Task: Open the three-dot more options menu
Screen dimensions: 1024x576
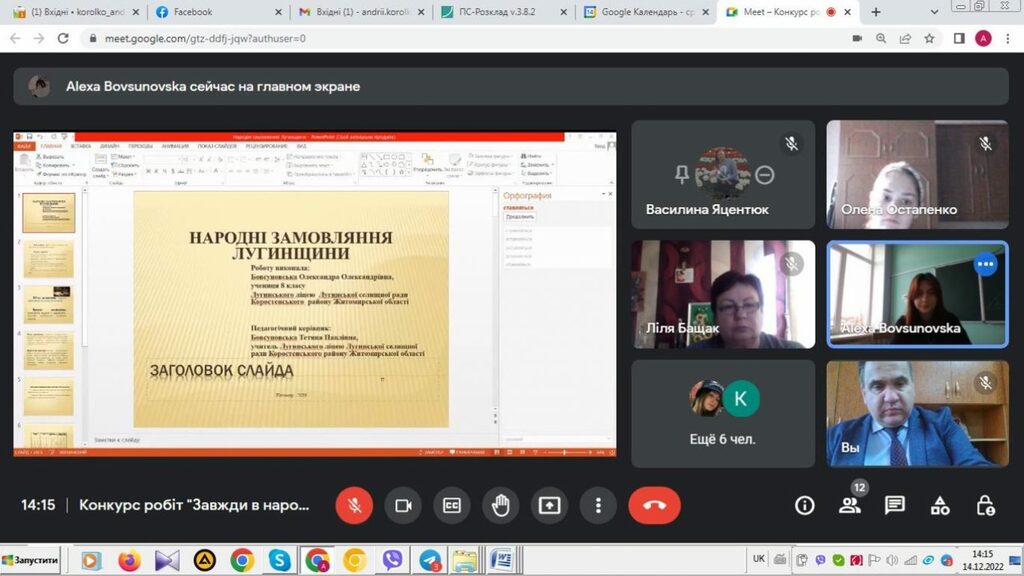Action: click(x=598, y=505)
